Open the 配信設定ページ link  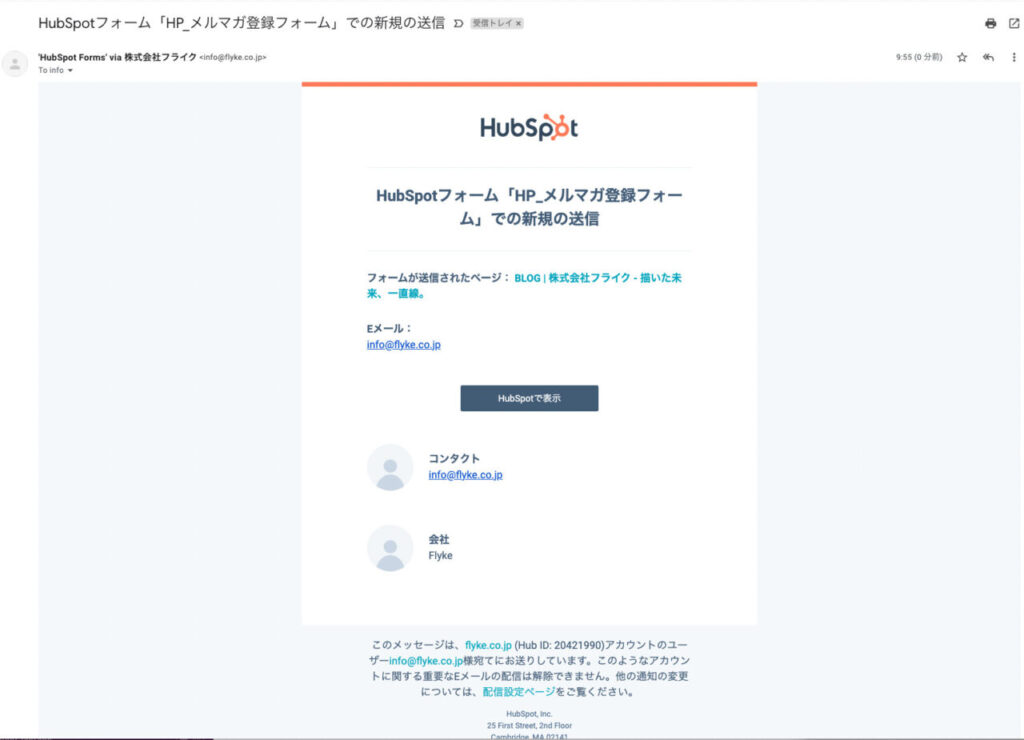(519, 692)
